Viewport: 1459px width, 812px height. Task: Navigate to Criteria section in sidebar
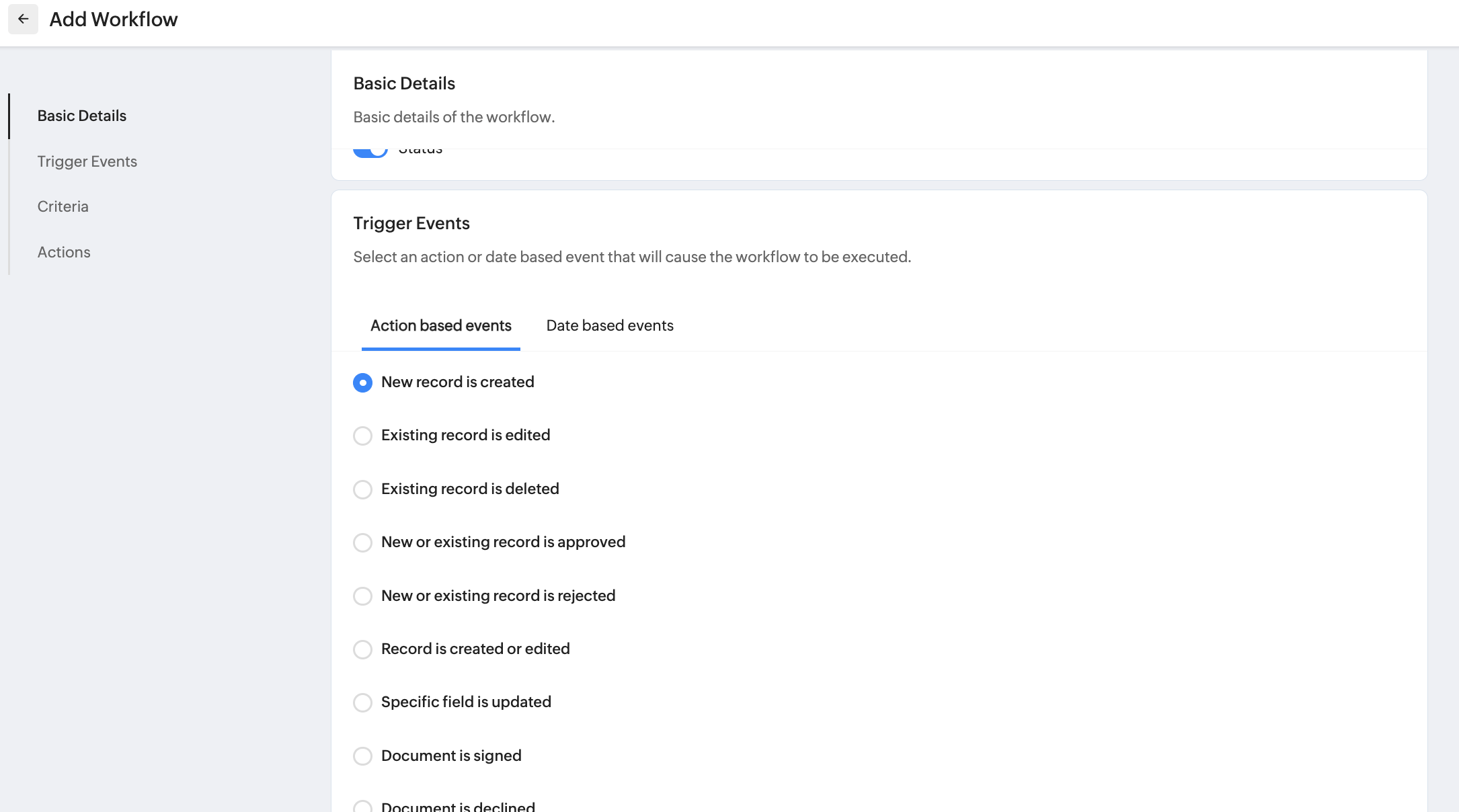[x=63, y=206]
